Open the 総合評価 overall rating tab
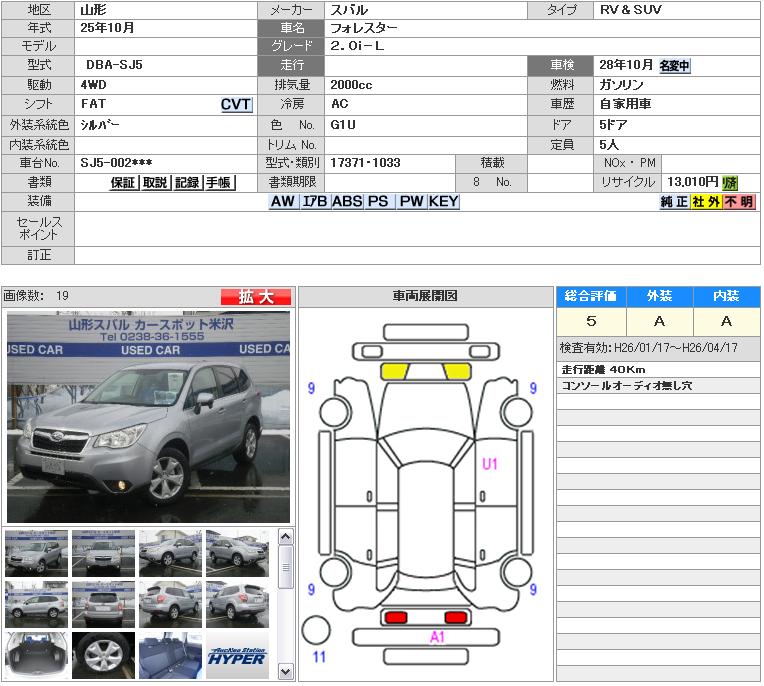The image size is (764, 686). click(591, 297)
